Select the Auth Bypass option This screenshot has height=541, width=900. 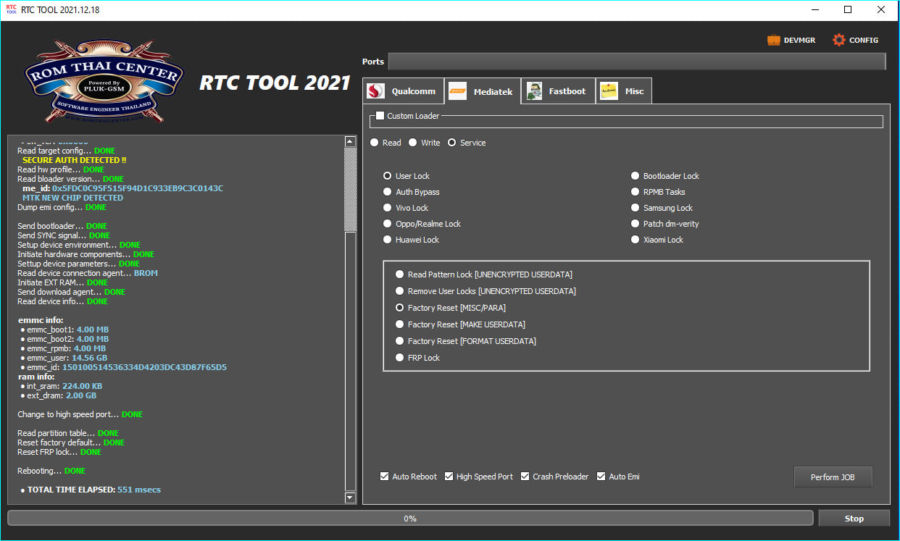point(387,192)
